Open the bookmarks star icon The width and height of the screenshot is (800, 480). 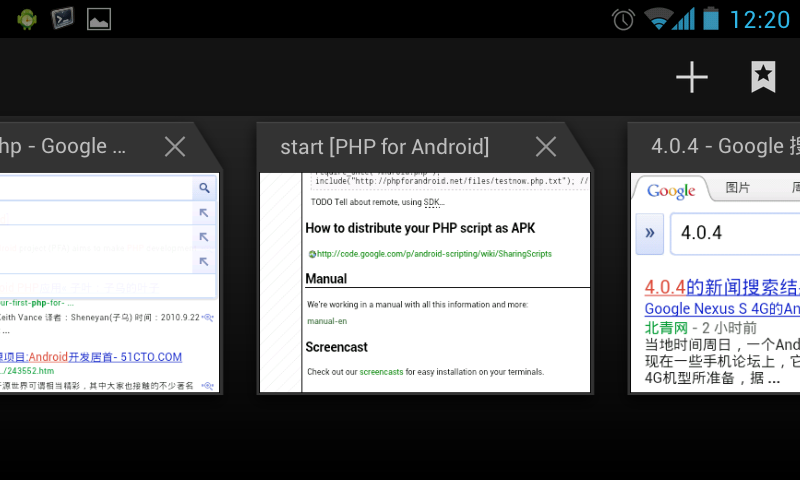[763, 77]
